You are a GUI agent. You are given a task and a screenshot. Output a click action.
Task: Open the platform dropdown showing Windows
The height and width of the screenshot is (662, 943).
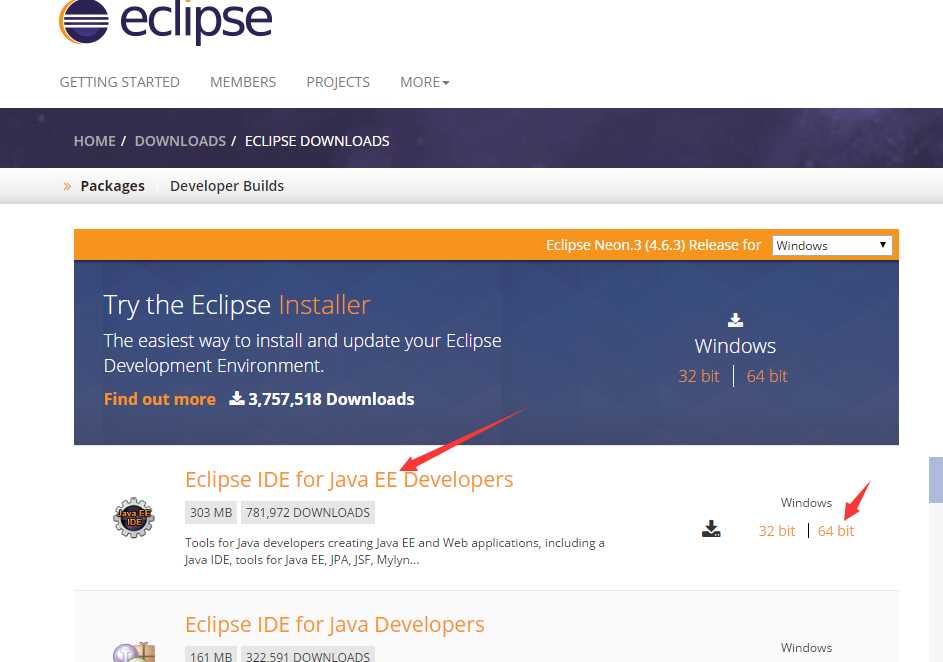[832, 245]
